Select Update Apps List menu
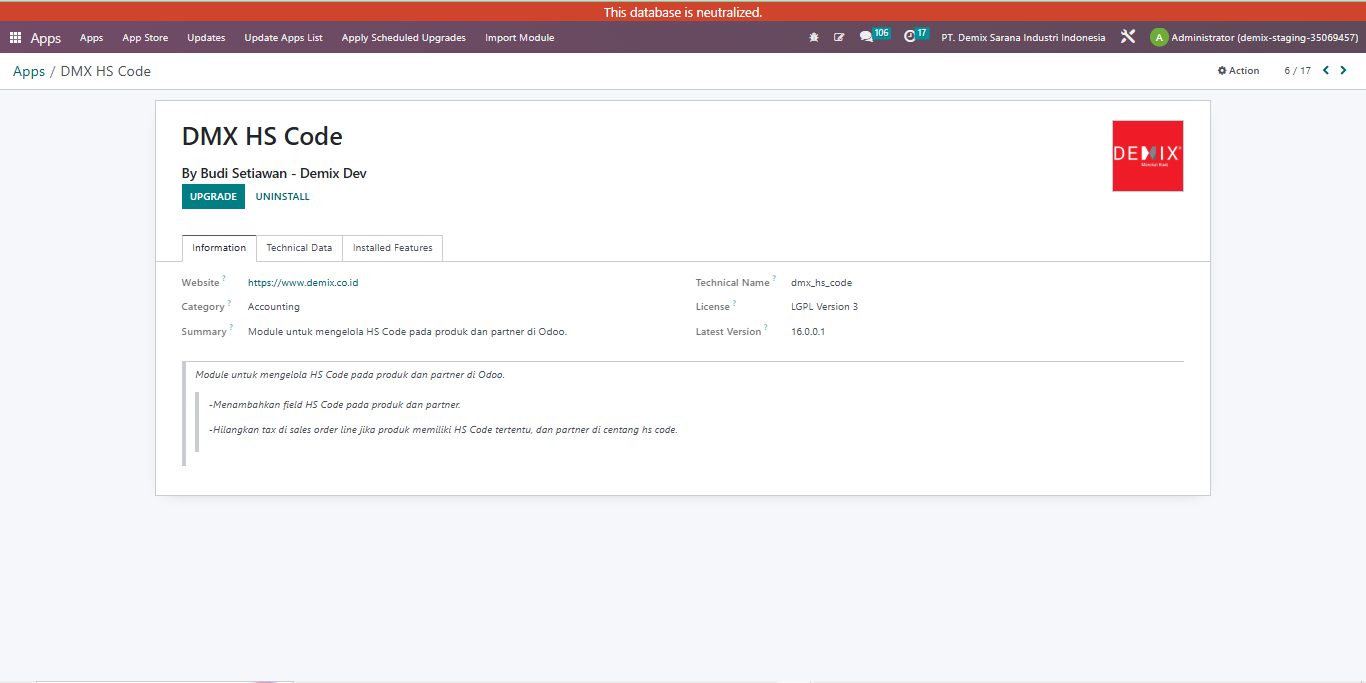Viewport: 1366px width, 683px height. coord(283,38)
